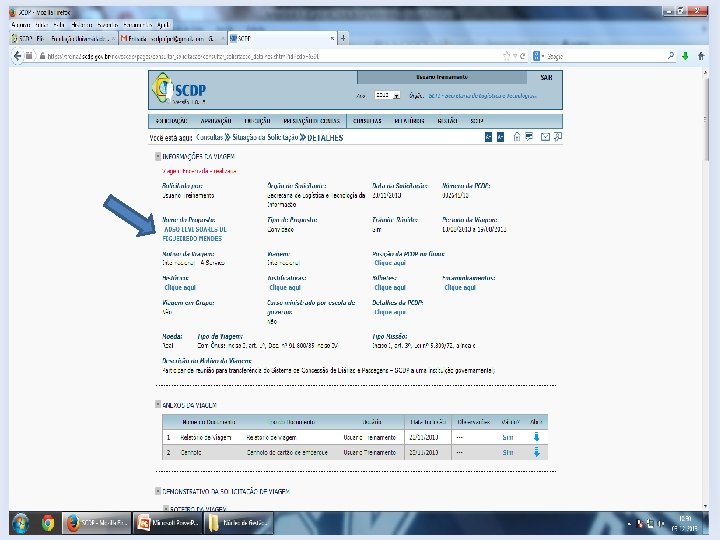Open the Ano year dropdown

point(387,95)
